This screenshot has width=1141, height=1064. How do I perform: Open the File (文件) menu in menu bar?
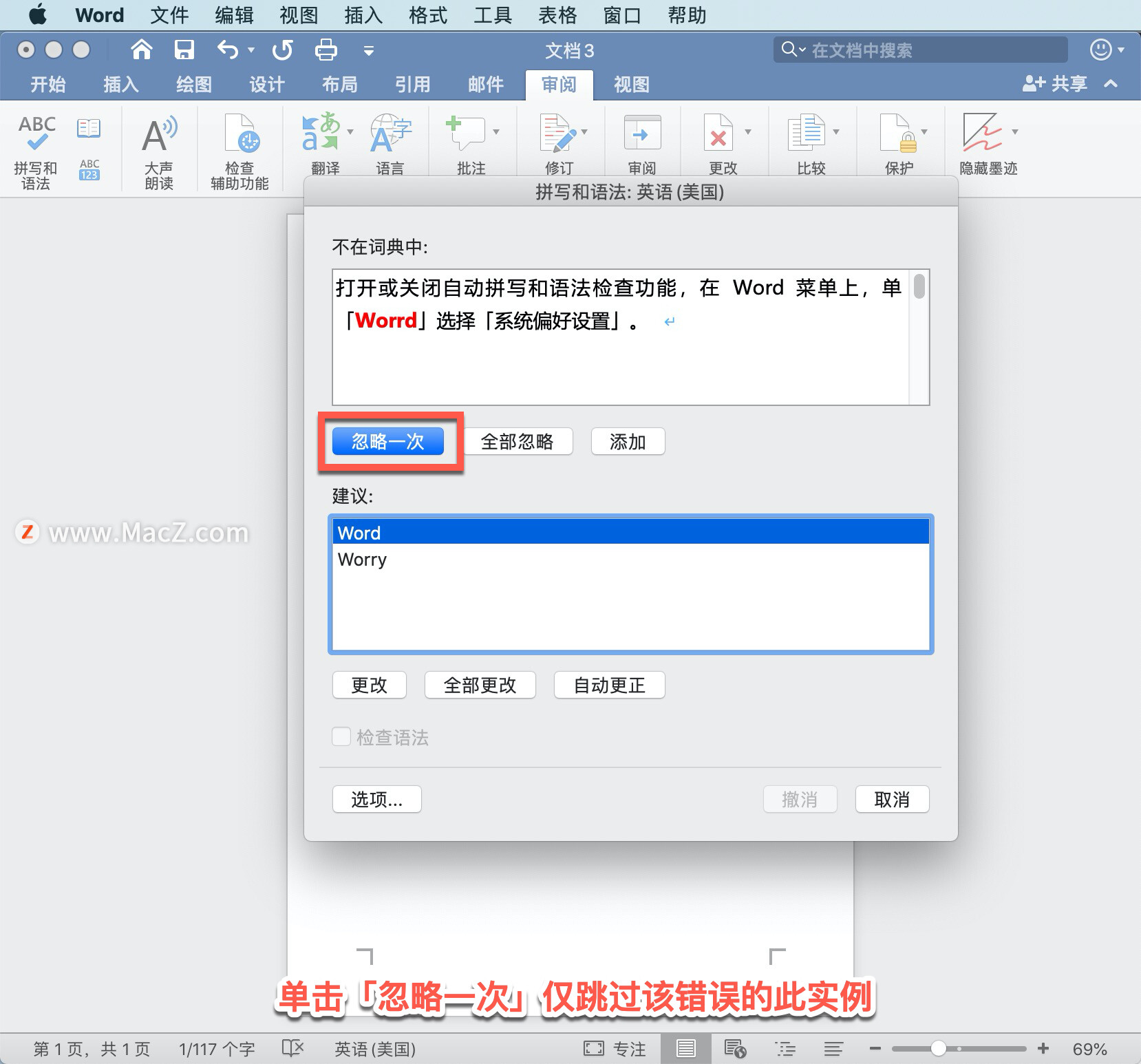pyautogui.click(x=169, y=15)
